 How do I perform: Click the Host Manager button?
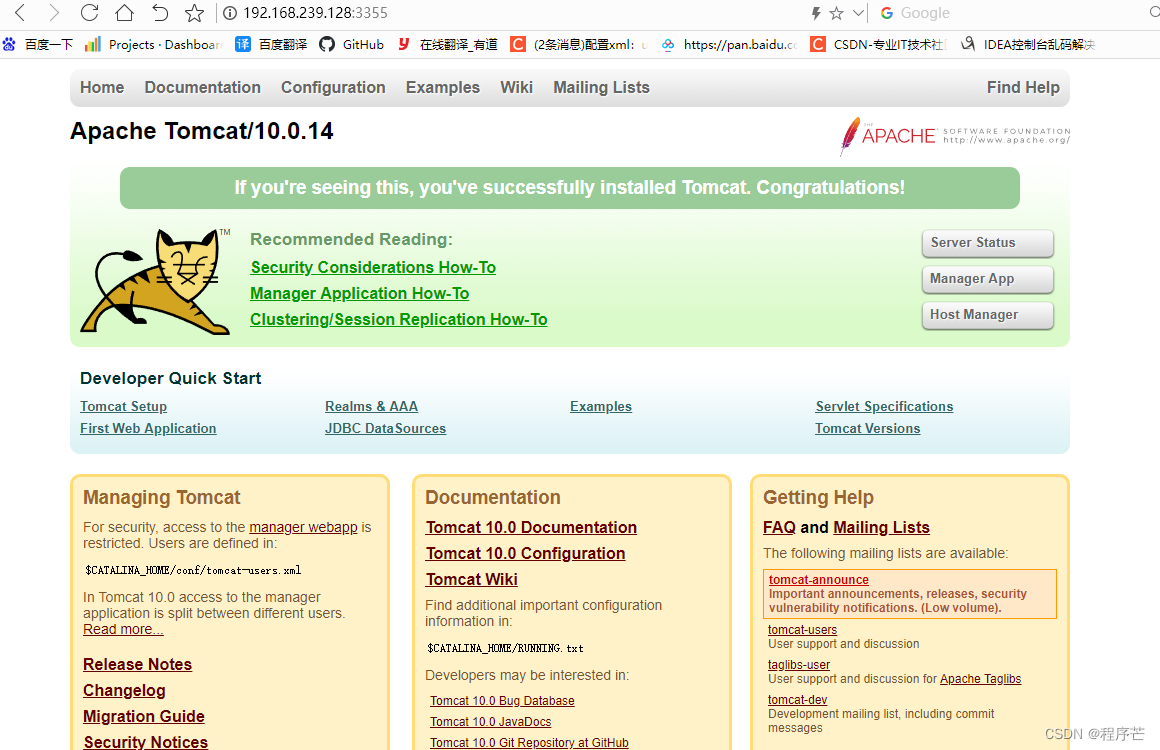(x=988, y=315)
